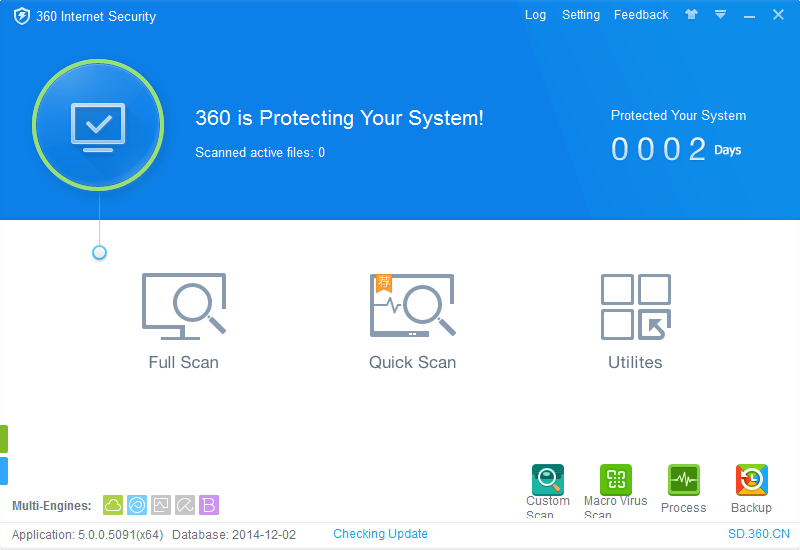
Task: Visit the SD.360.CN link
Action: pyautogui.click(x=758, y=534)
